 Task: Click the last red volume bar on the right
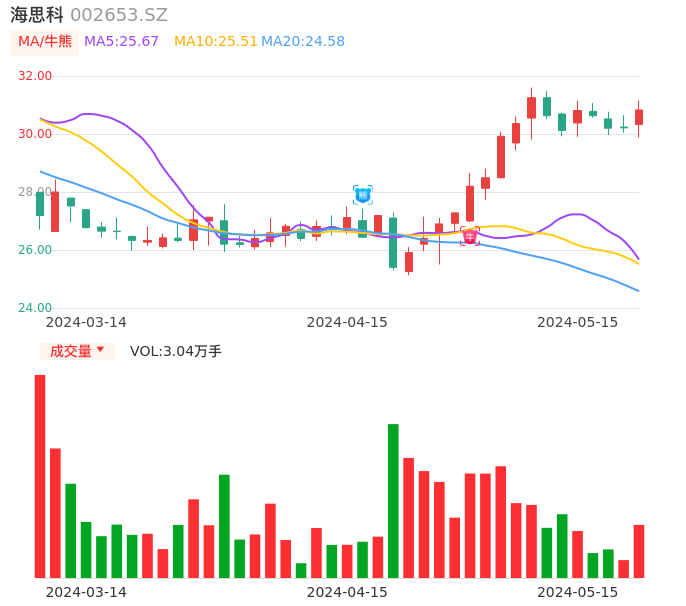tap(638, 551)
